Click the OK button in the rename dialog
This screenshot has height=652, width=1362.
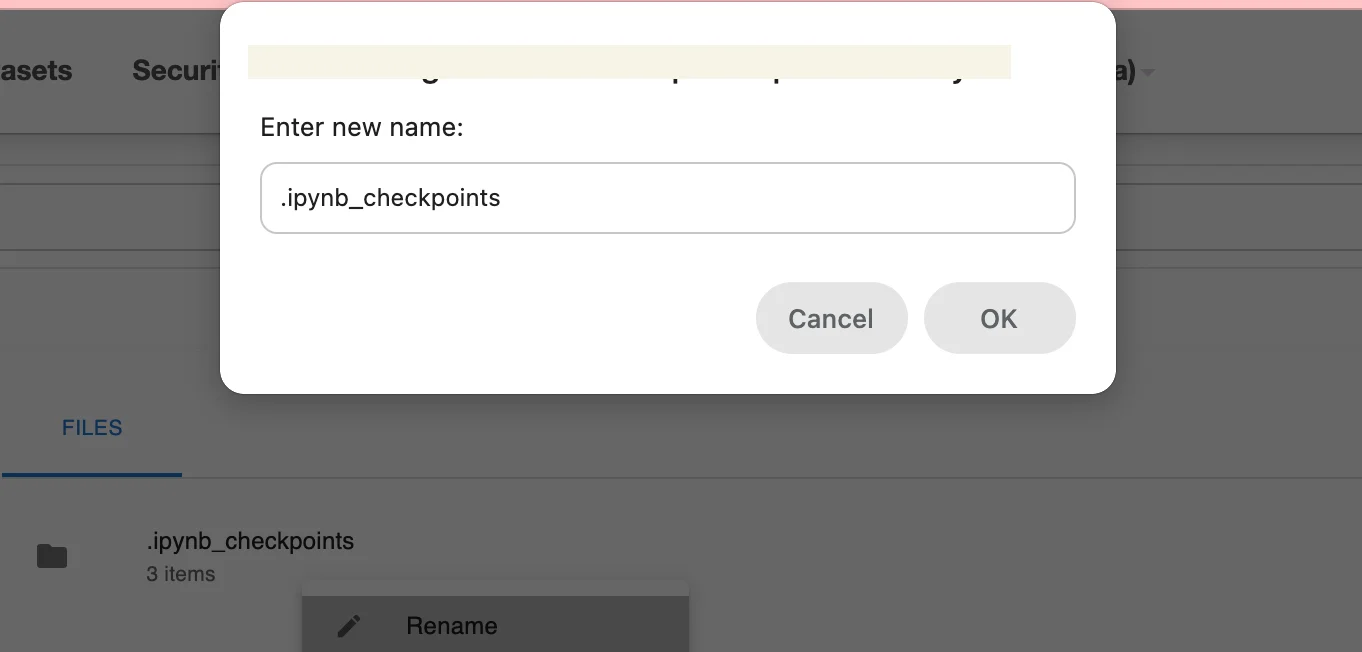pyautogui.click(x=999, y=318)
